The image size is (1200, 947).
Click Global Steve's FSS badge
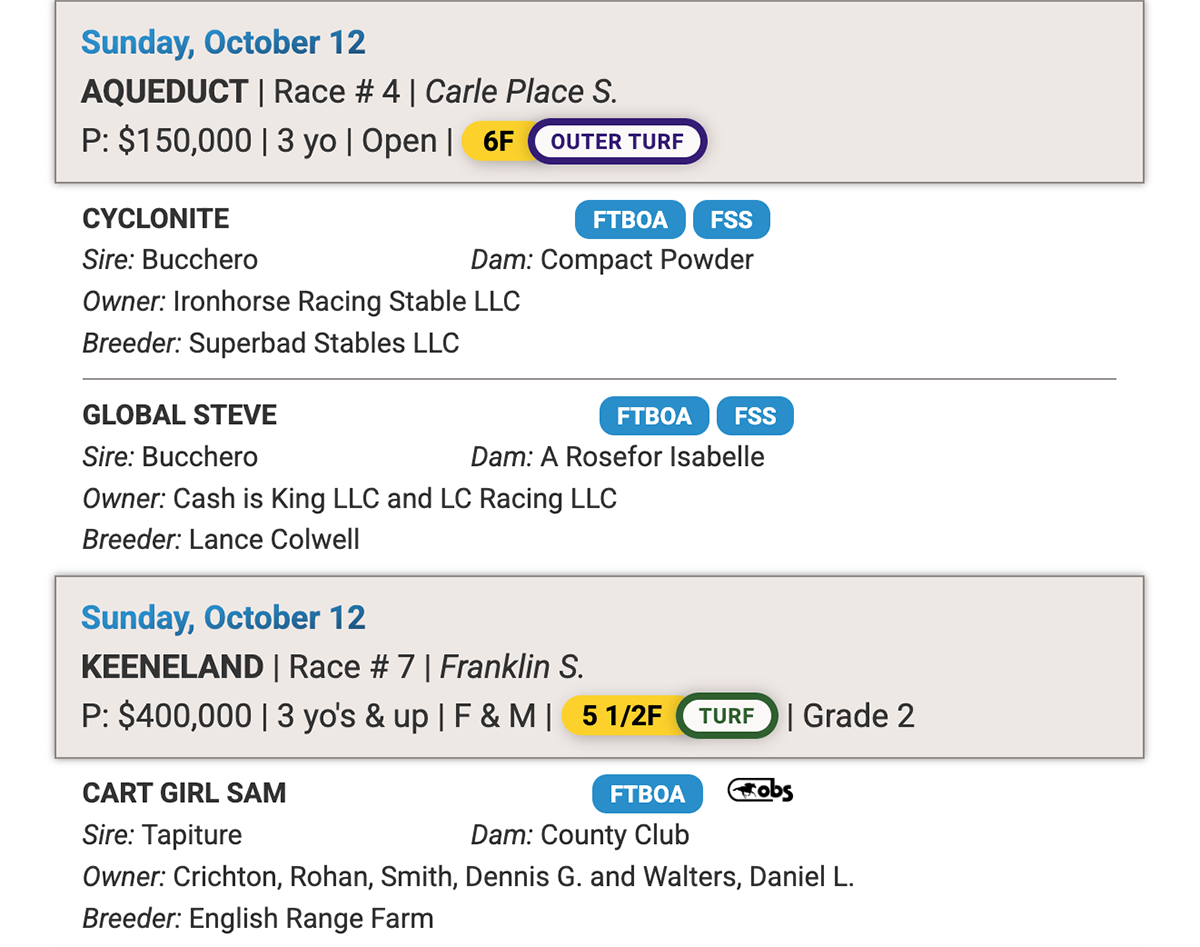[x=755, y=416]
